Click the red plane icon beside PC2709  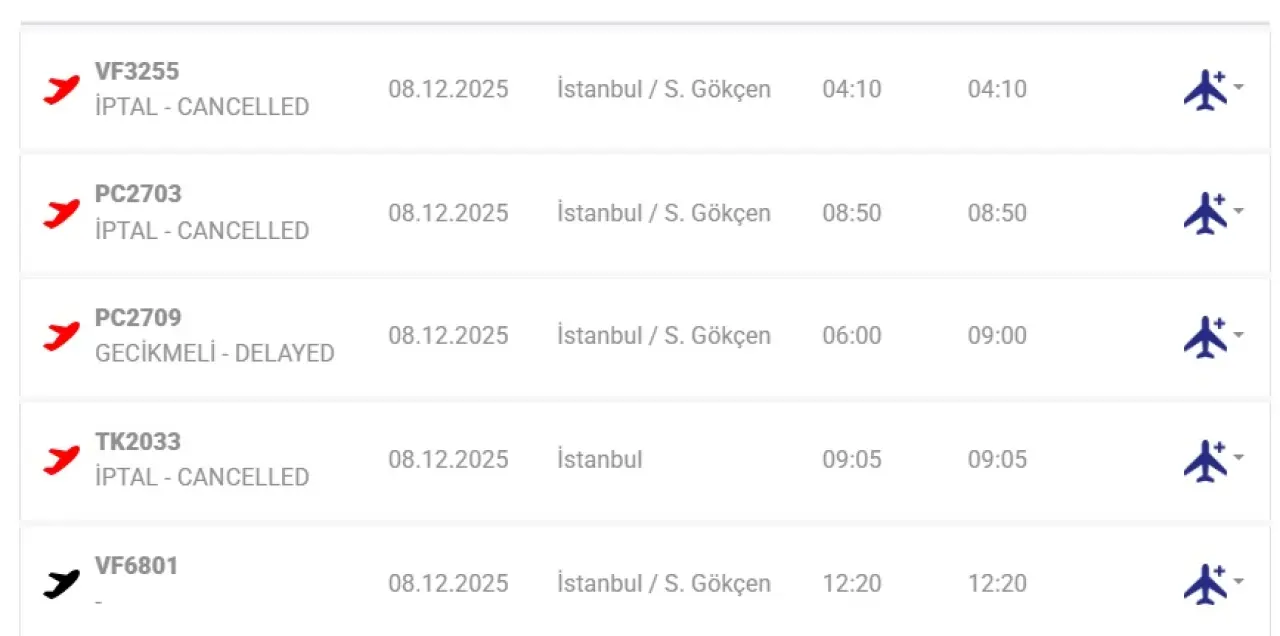61,336
